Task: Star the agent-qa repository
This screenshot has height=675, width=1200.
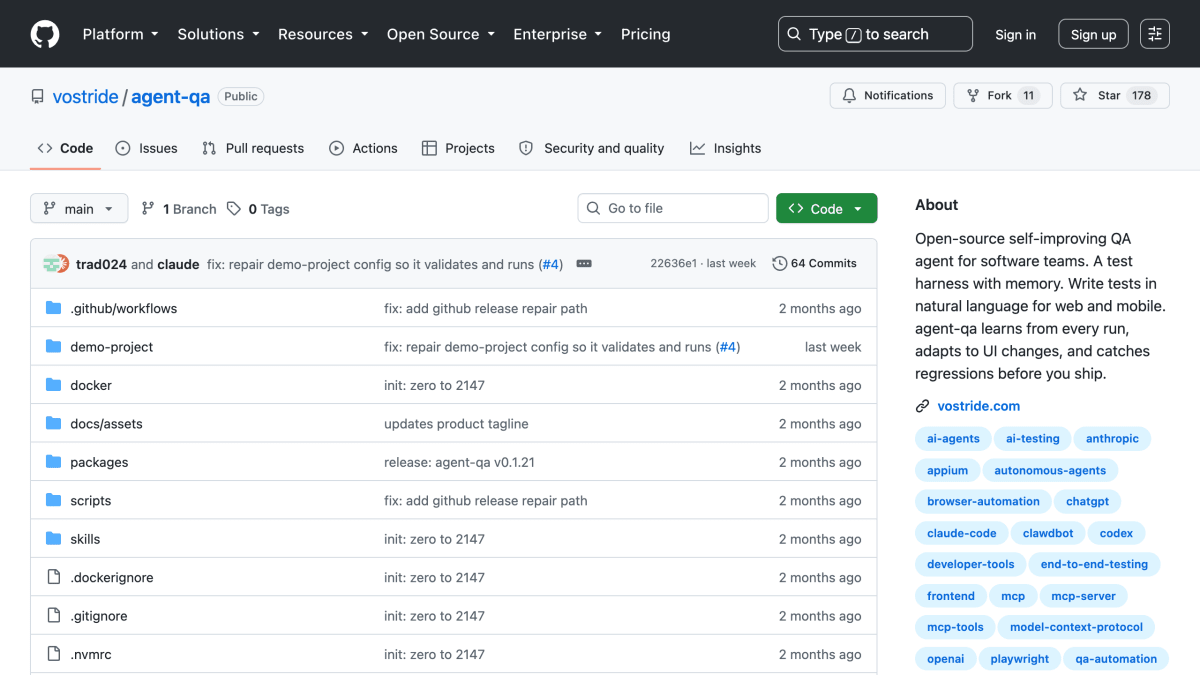Action: [1115, 95]
